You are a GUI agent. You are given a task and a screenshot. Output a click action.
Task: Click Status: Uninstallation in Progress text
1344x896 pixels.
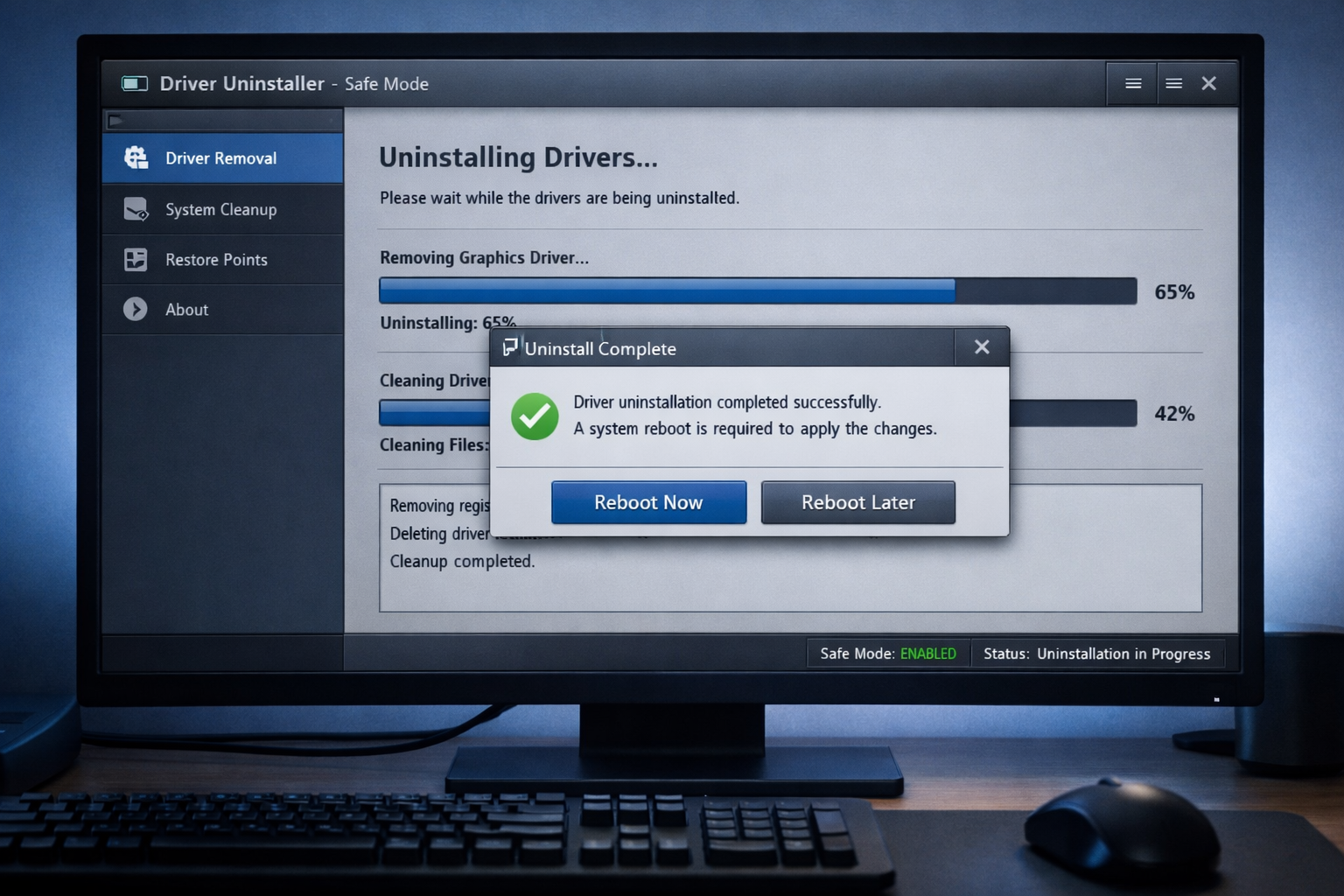[1096, 654]
